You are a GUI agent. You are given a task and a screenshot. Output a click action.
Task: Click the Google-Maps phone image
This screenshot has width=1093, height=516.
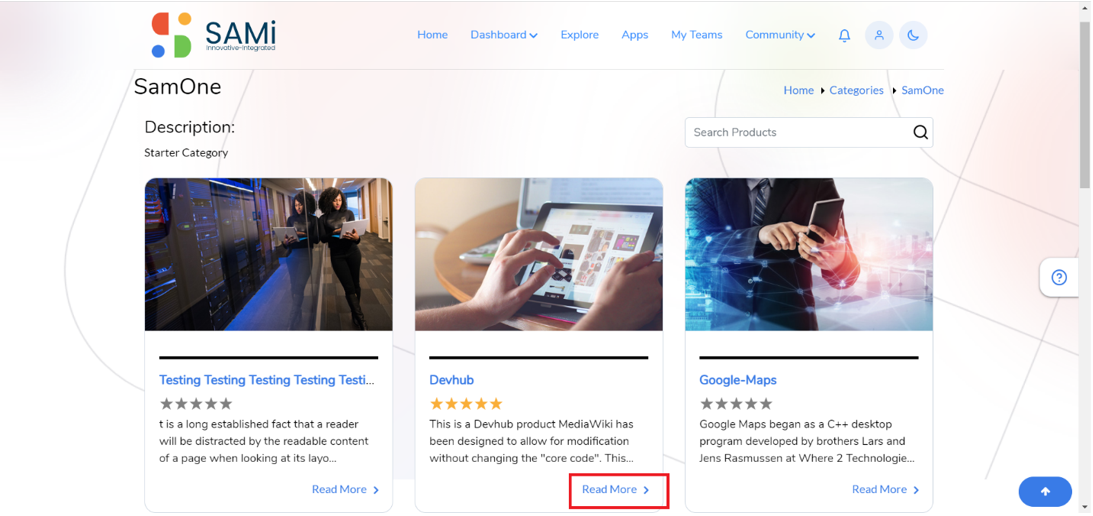point(809,255)
